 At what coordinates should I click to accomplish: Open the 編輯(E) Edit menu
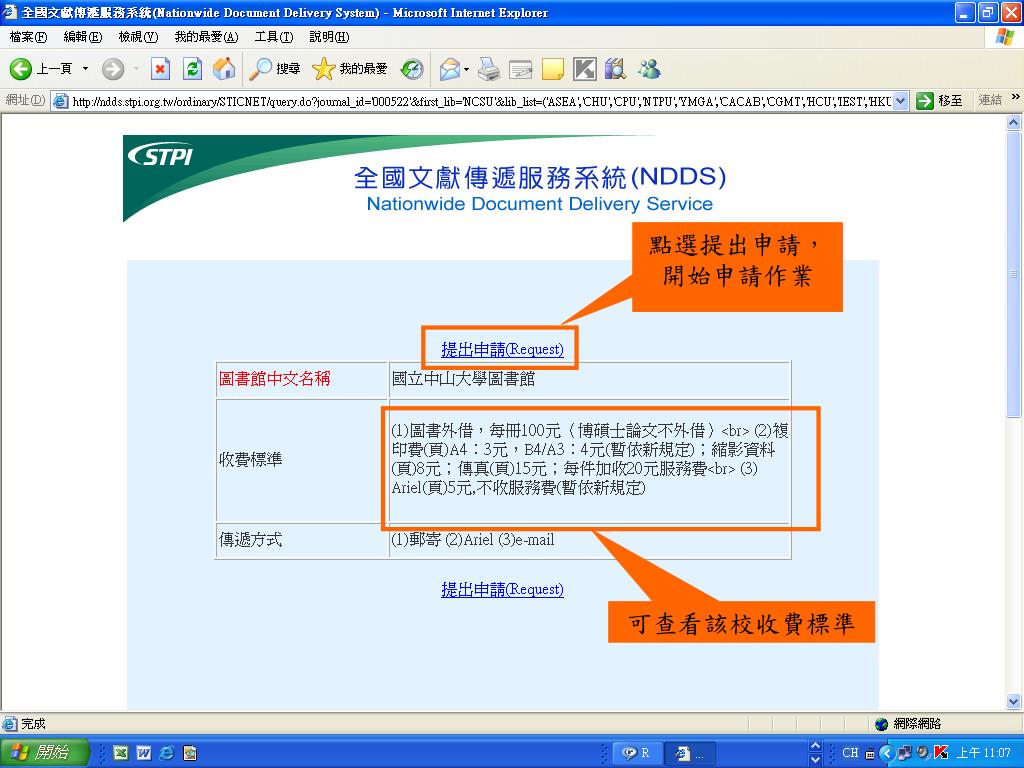coord(83,37)
